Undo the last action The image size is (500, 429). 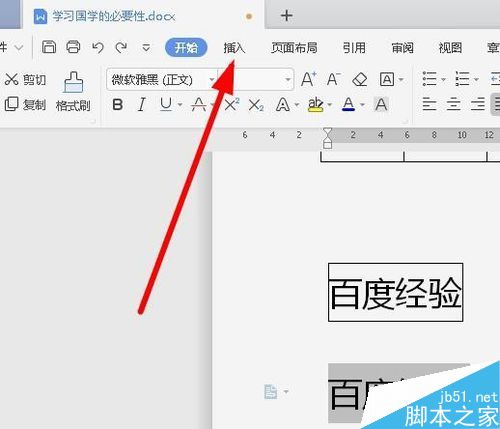click(98, 48)
